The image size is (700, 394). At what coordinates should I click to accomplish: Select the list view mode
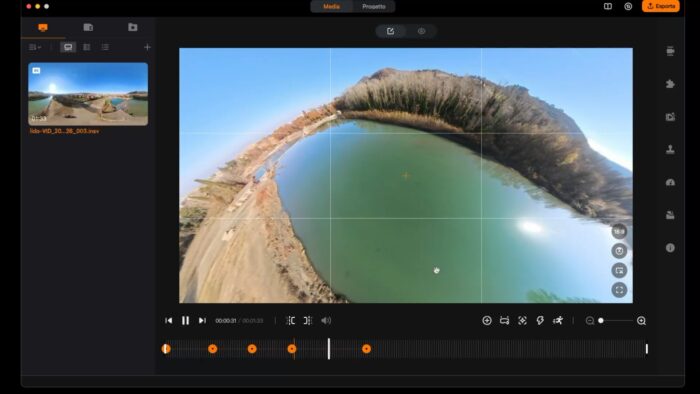click(x=105, y=47)
